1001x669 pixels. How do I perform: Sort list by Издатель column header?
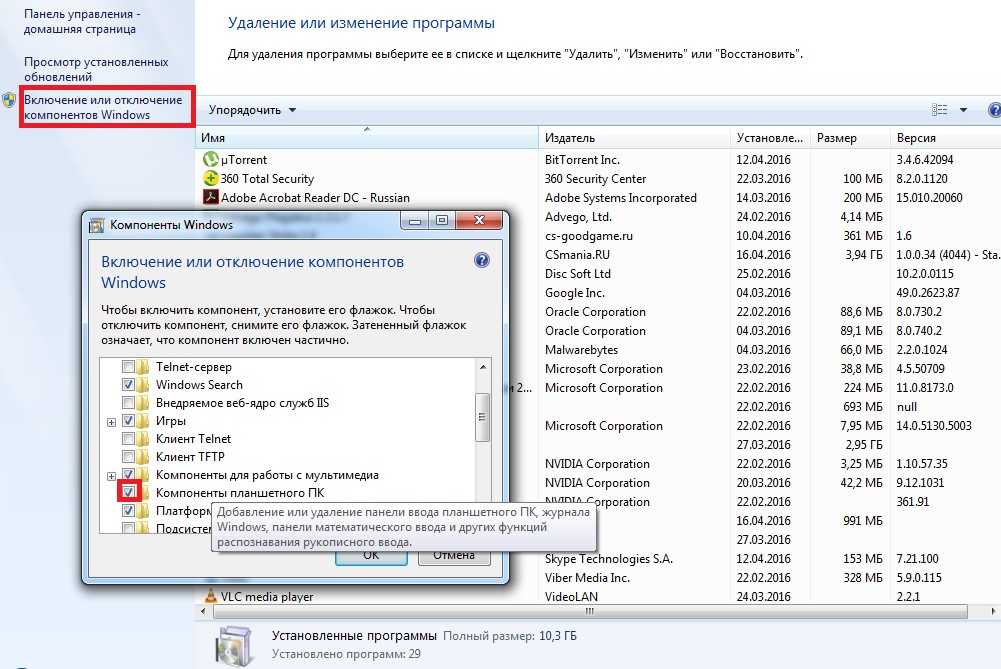(570, 138)
